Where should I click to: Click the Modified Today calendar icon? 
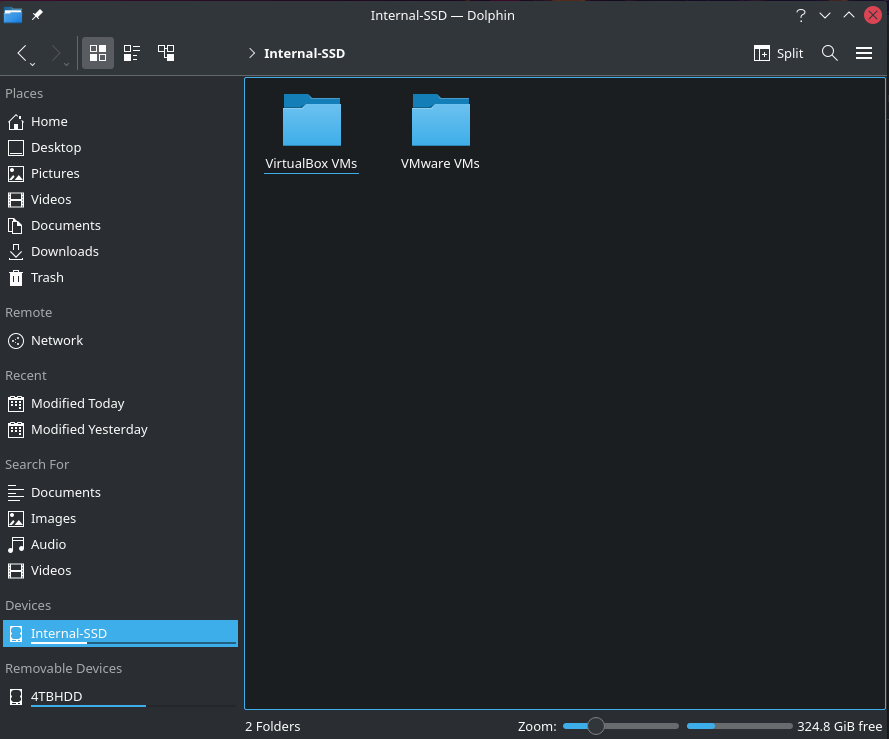click(16, 404)
